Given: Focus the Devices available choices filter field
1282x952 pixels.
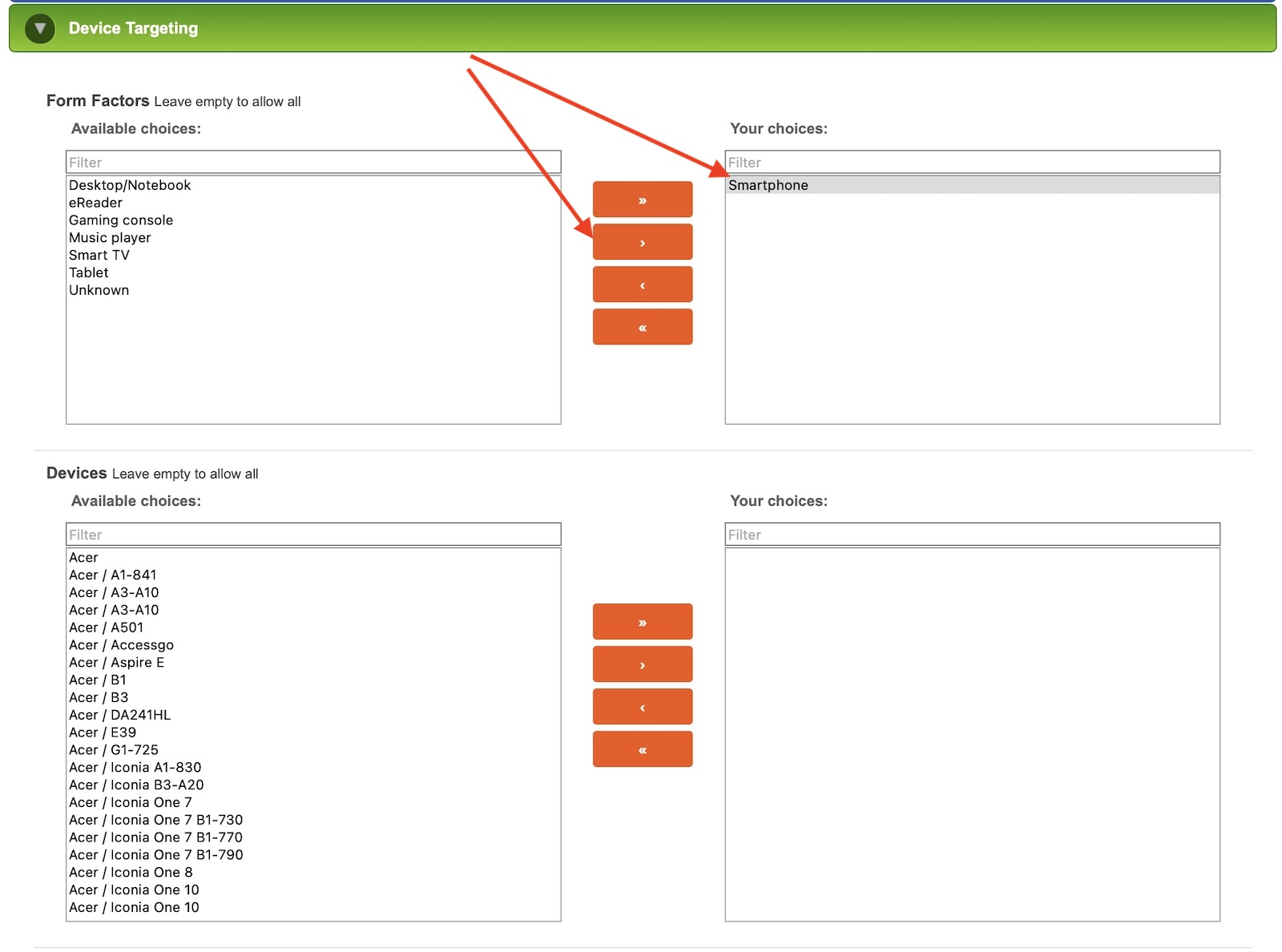Looking at the screenshot, I should [x=313, y=534].
